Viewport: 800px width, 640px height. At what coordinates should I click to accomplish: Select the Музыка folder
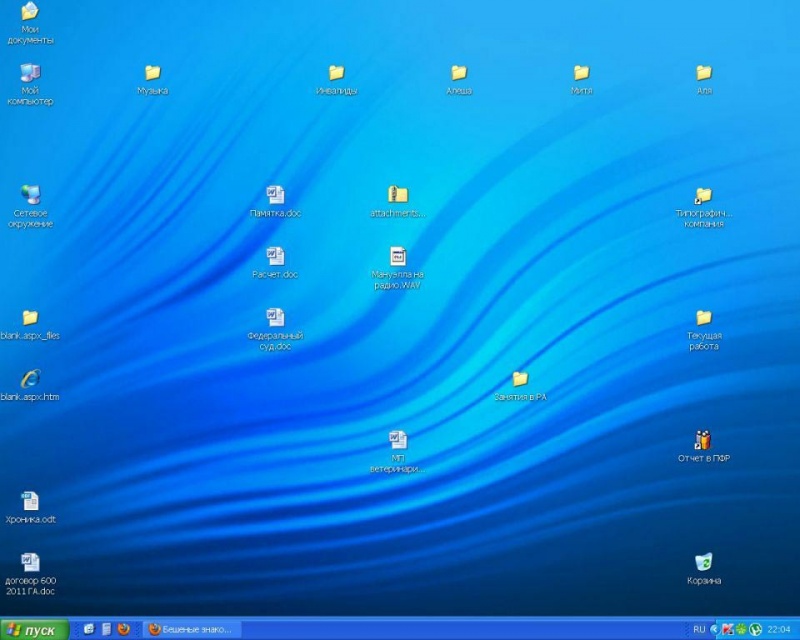[x=153, y=73]
